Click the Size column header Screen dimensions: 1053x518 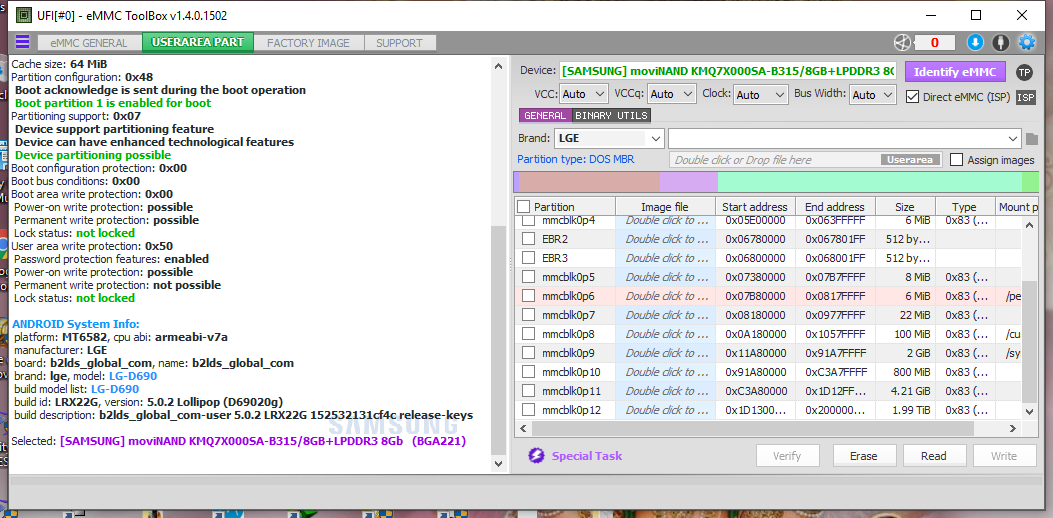[904, 206]
